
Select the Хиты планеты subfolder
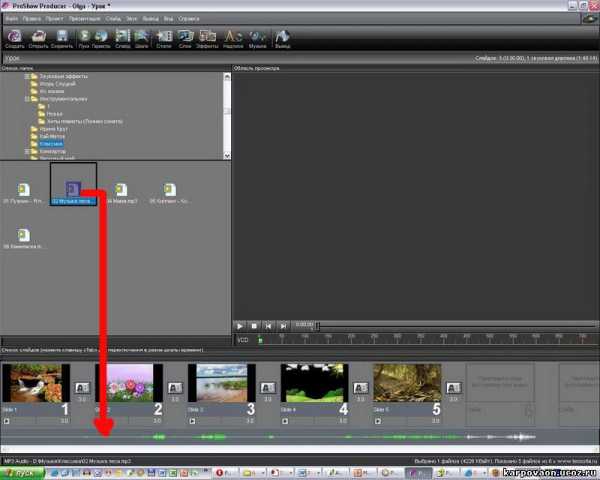tap(85, 121)
